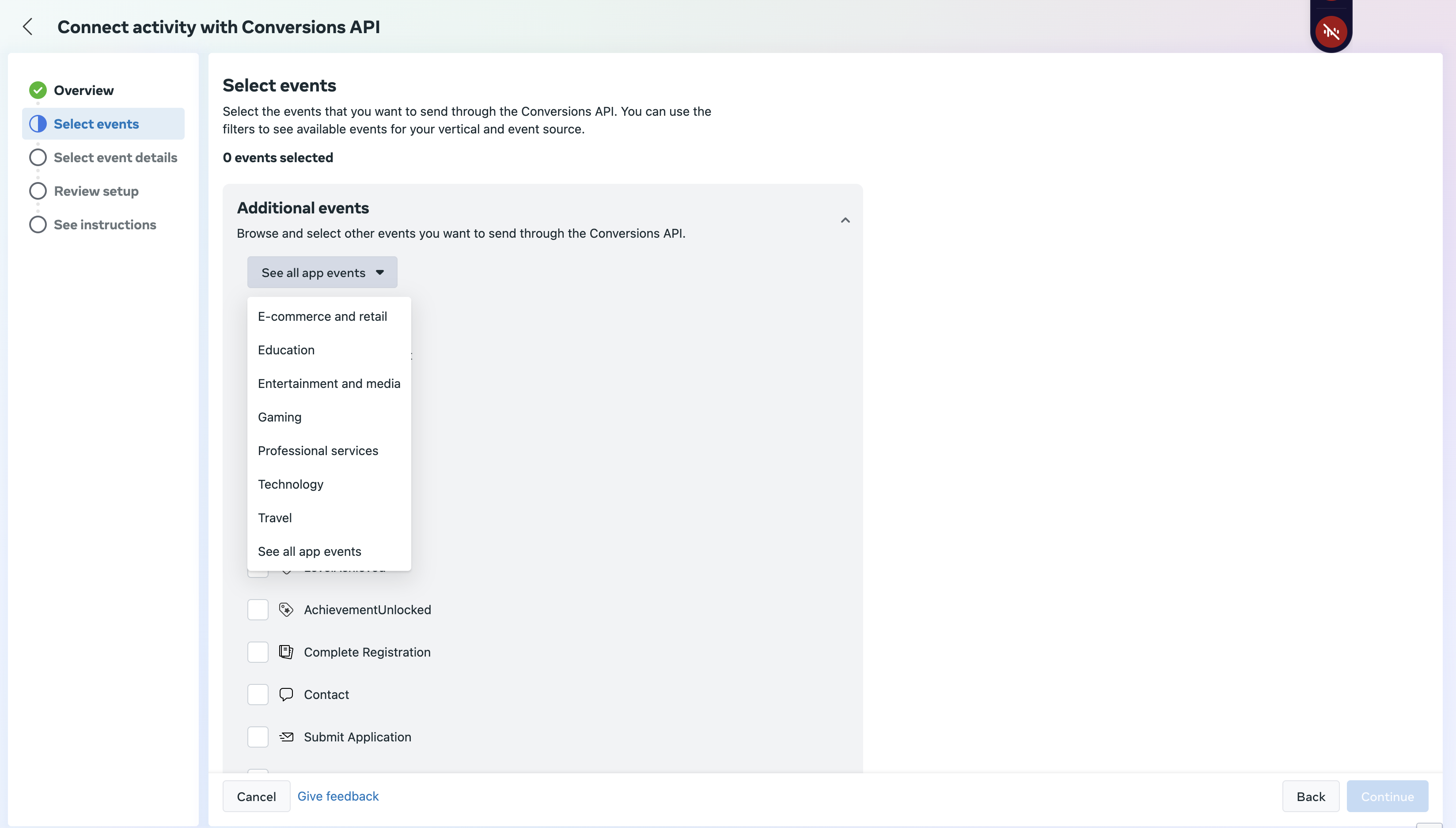Click the Contact speech bubble icon
The image size is (1456, 828).
point(286,695)
